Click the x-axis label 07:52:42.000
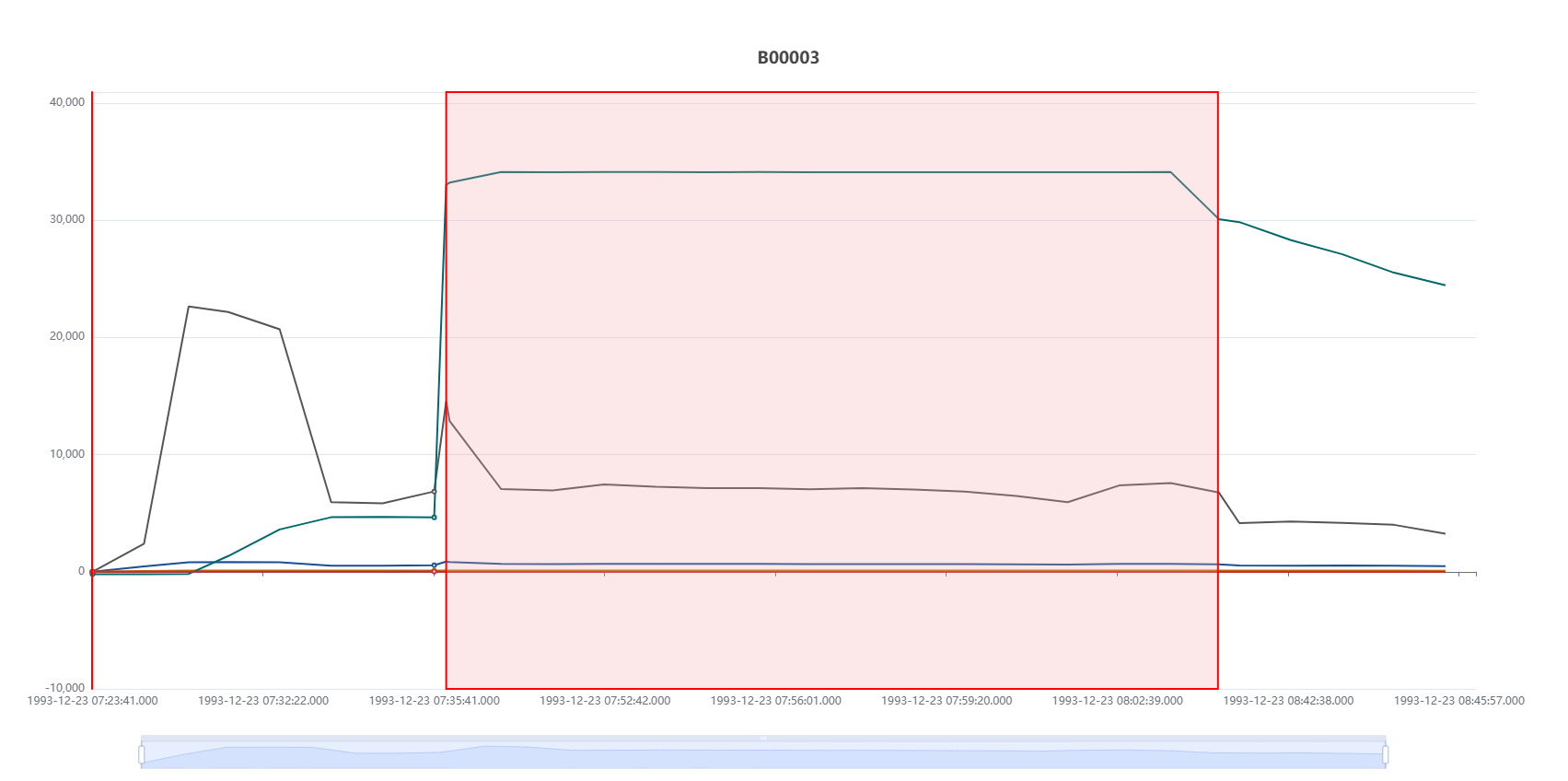The image size is (1568, 781). pos(605,701)
